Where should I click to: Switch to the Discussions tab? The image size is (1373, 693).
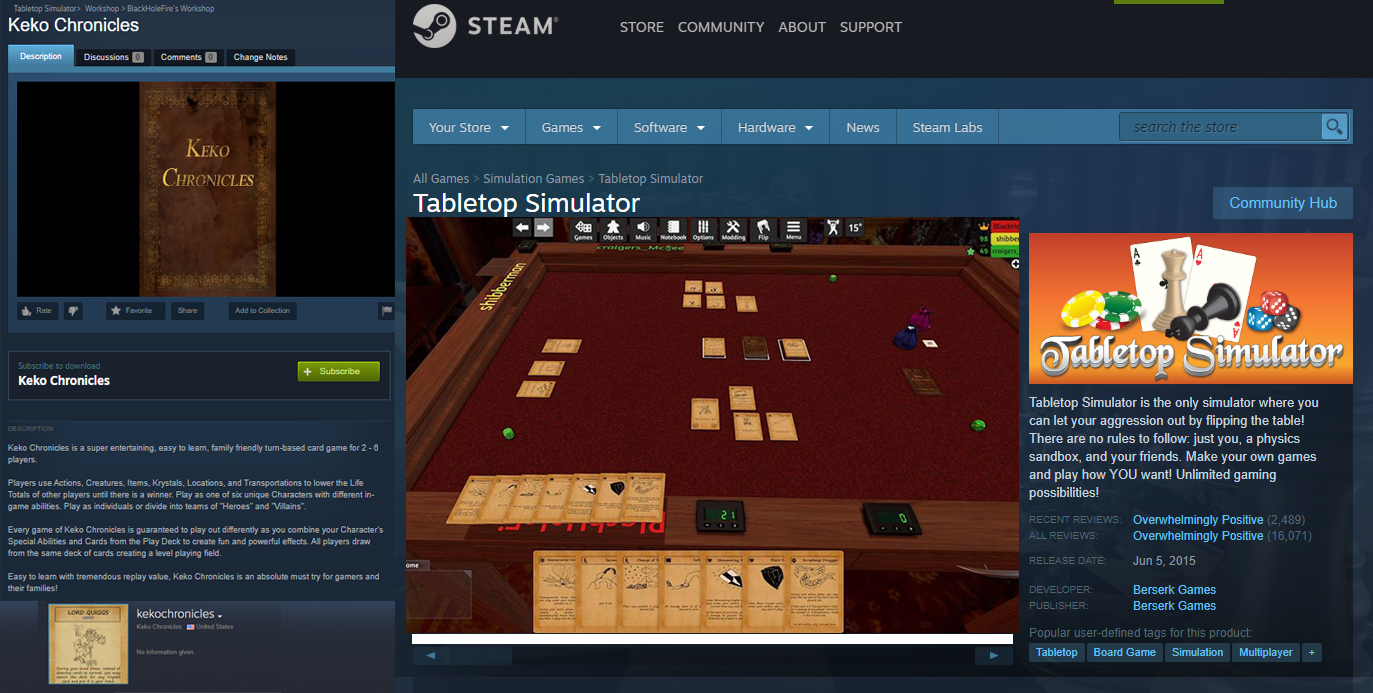(x=113, y=57)
